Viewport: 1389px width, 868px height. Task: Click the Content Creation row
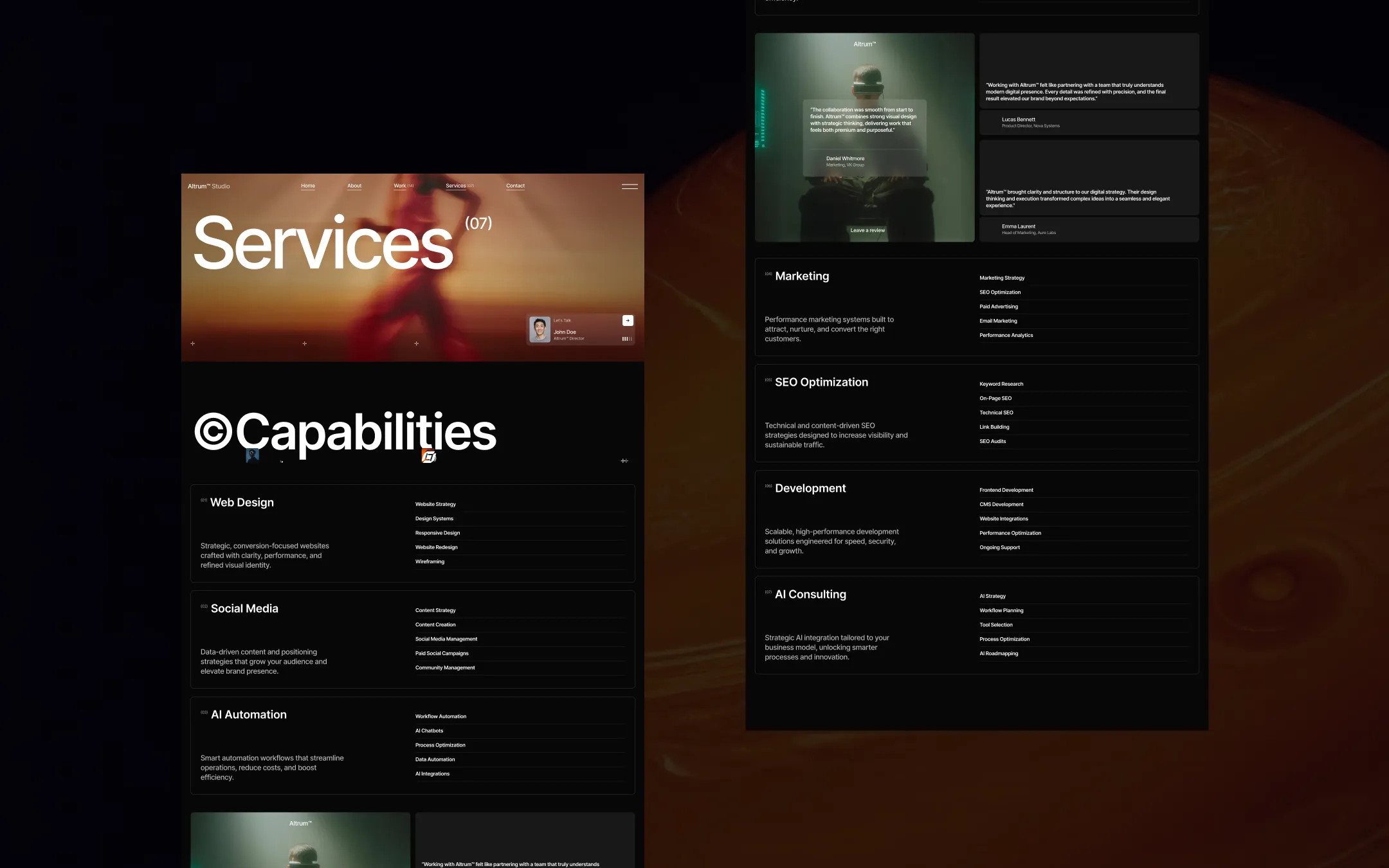[520, 625]
